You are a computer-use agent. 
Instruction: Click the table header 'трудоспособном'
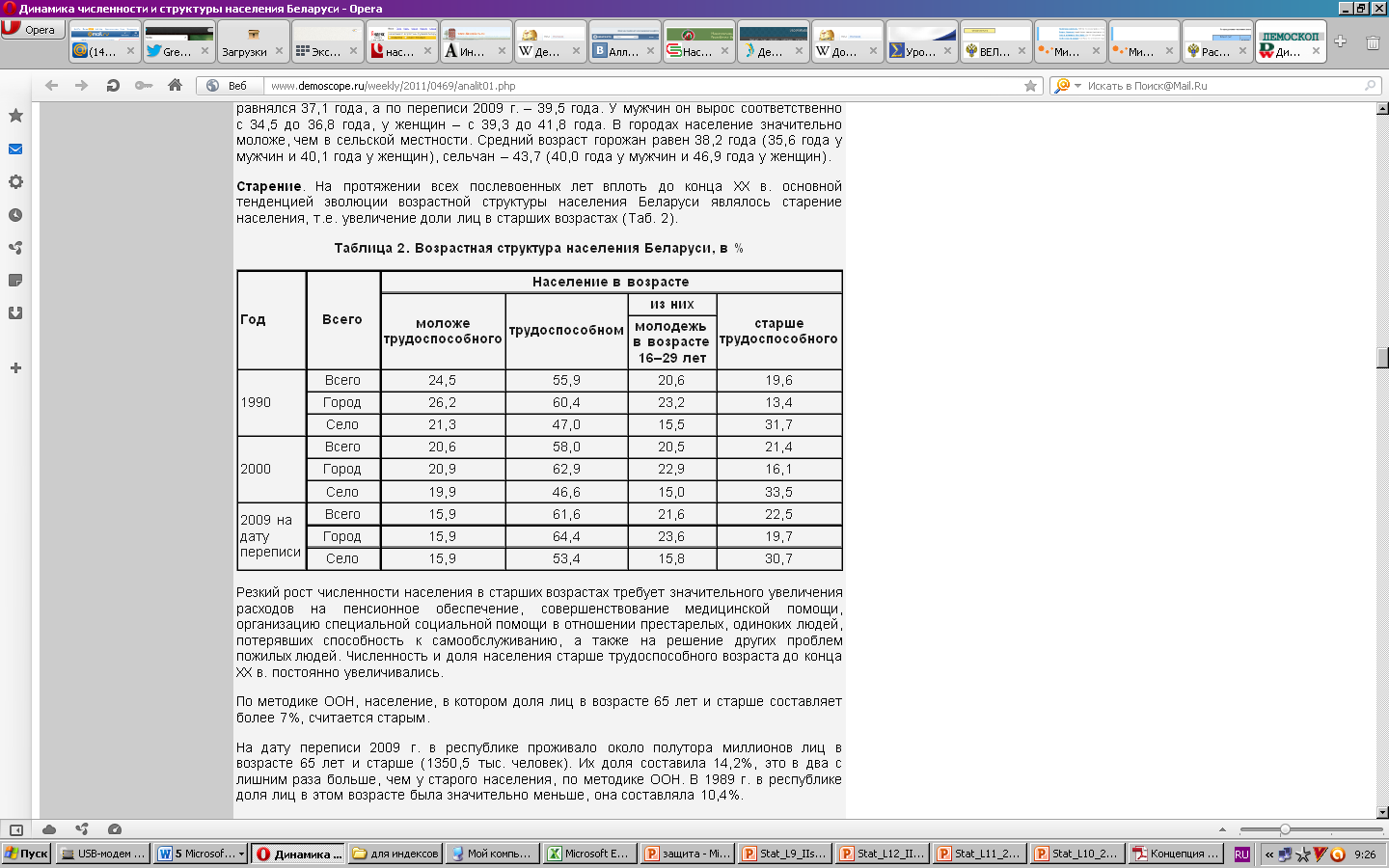point(566,330)
